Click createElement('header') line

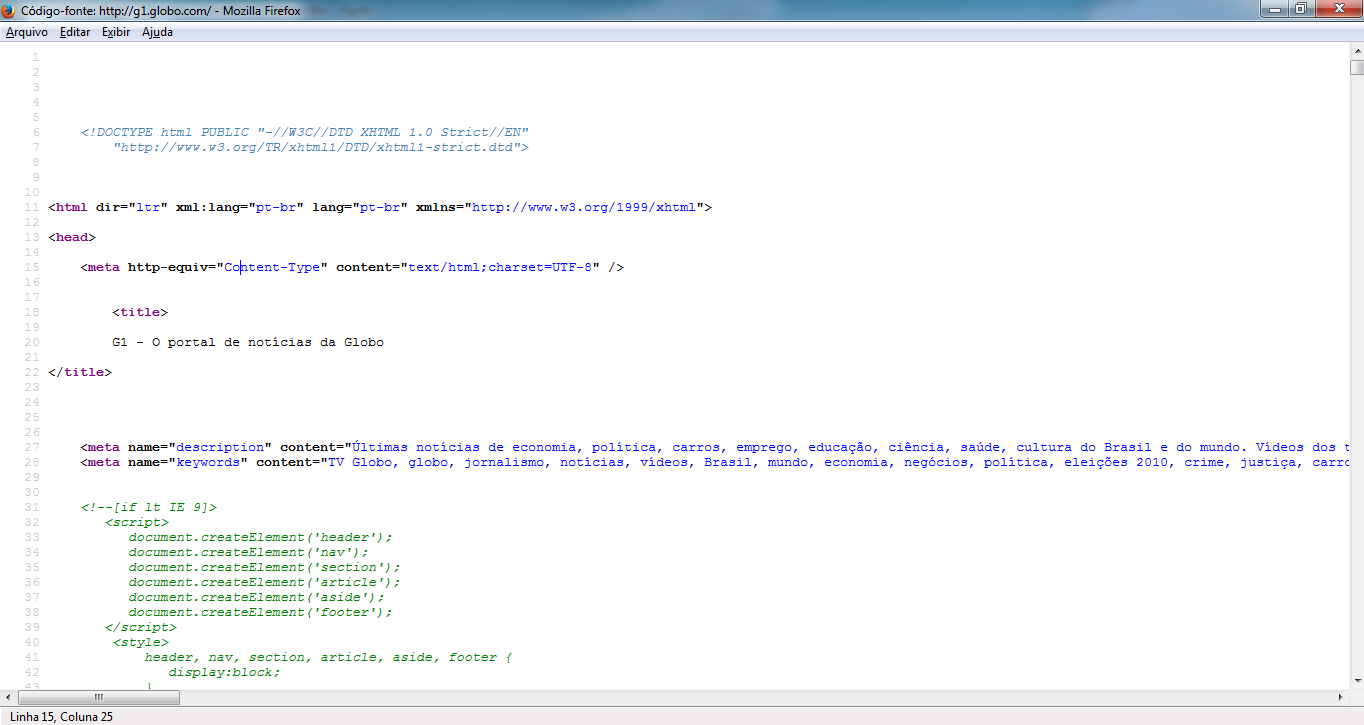click(260, 537)
